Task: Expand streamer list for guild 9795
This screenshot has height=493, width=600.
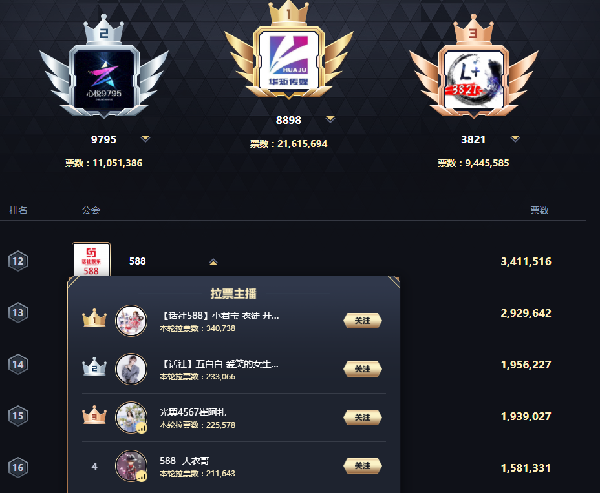Action: pyautogui.click(x=145, y=139)
